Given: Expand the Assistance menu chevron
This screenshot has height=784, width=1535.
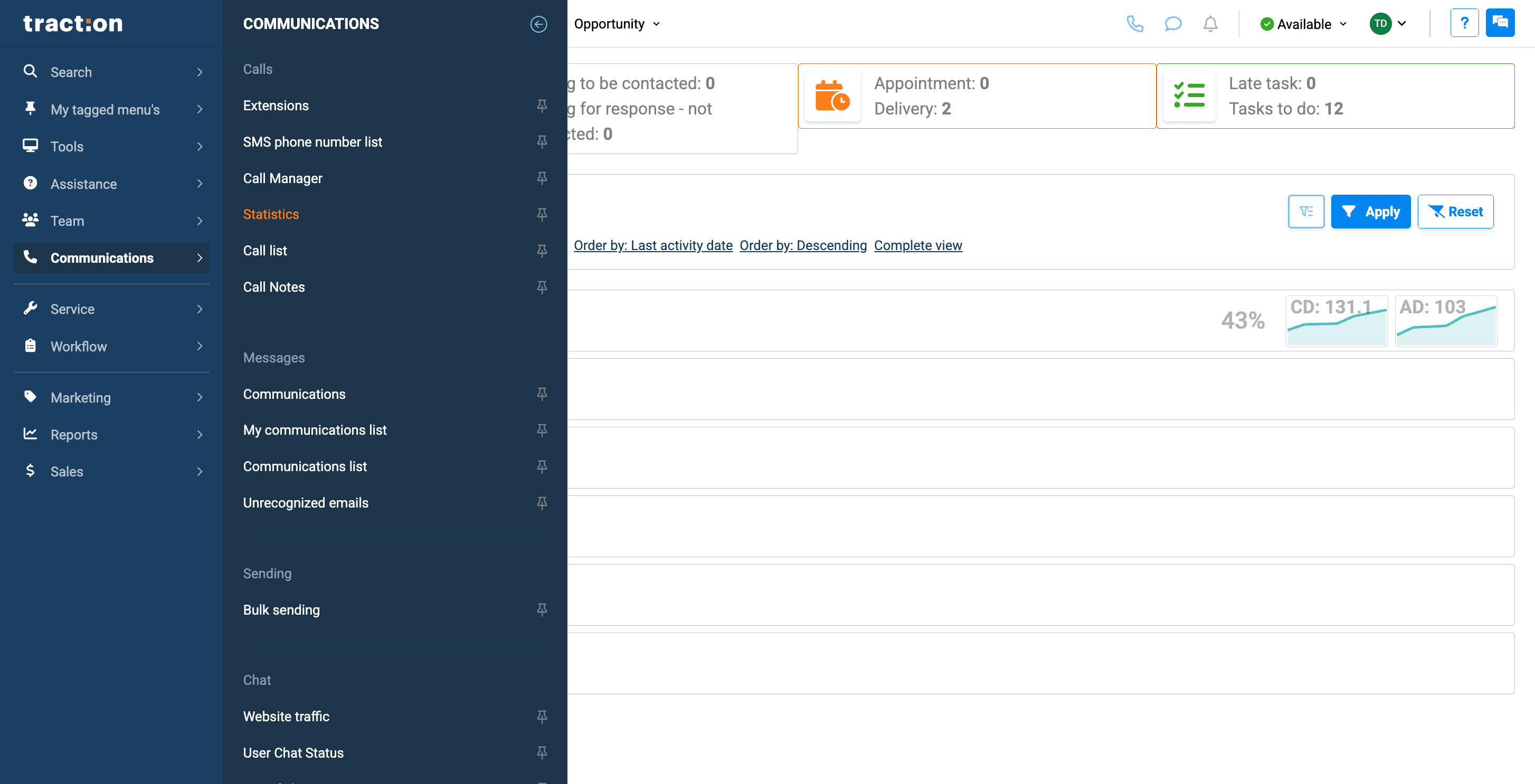Looking at the screenshot, I should tap(200, 184).
